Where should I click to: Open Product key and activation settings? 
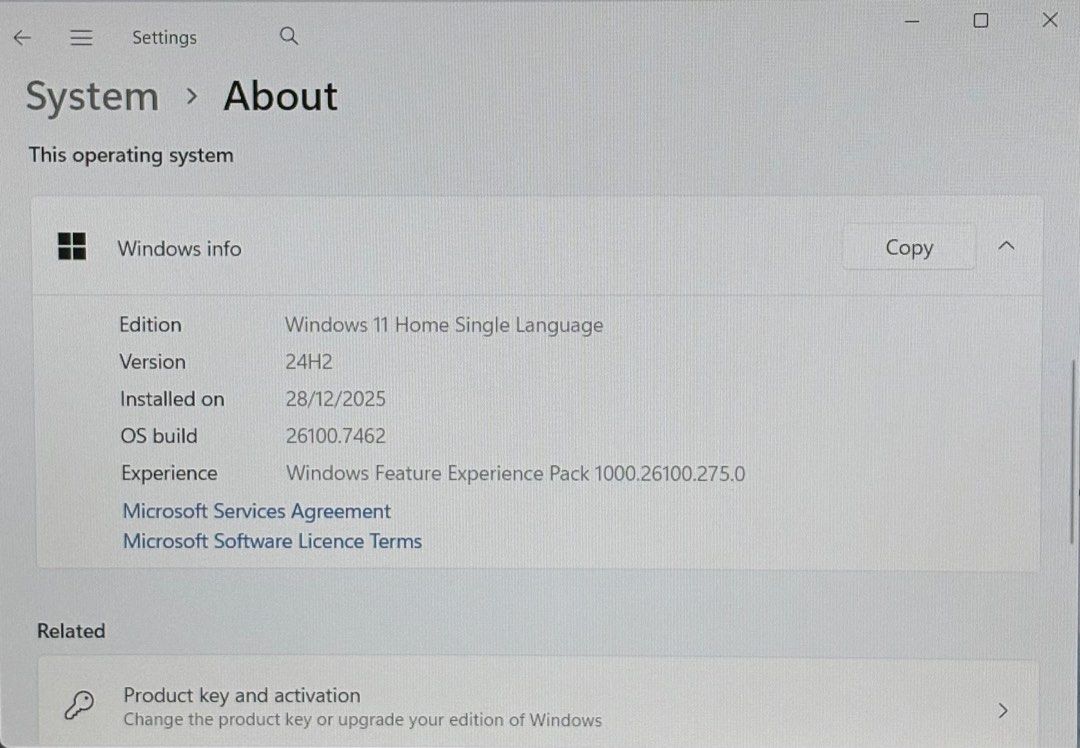241,695
